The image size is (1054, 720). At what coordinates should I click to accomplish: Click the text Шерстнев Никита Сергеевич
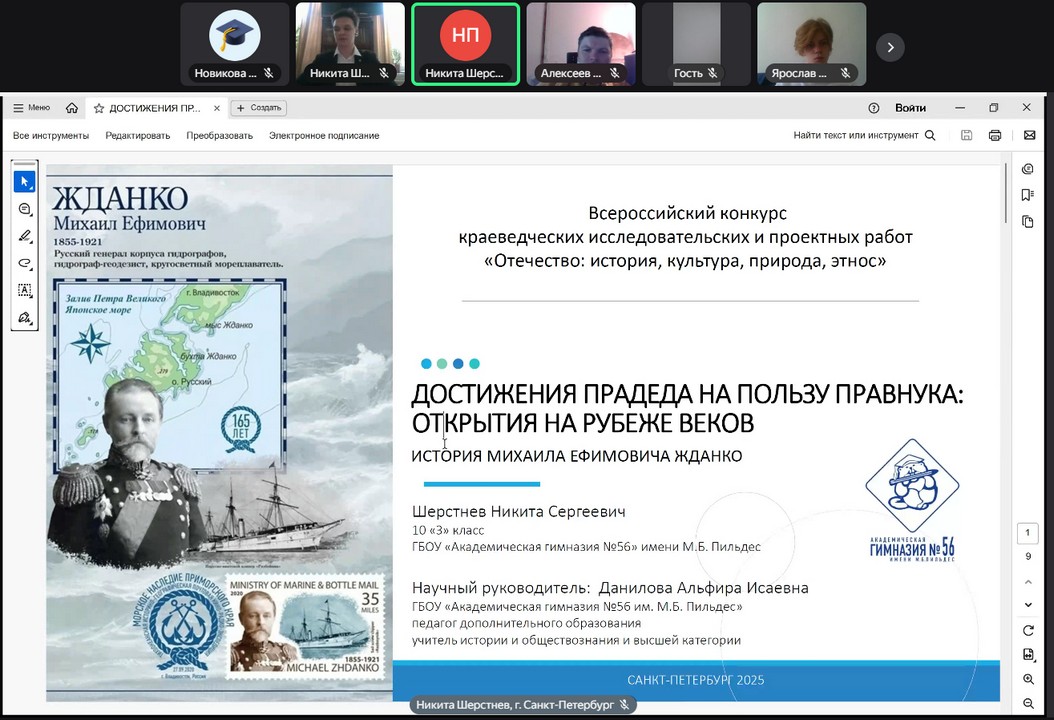tap(518, 512)
